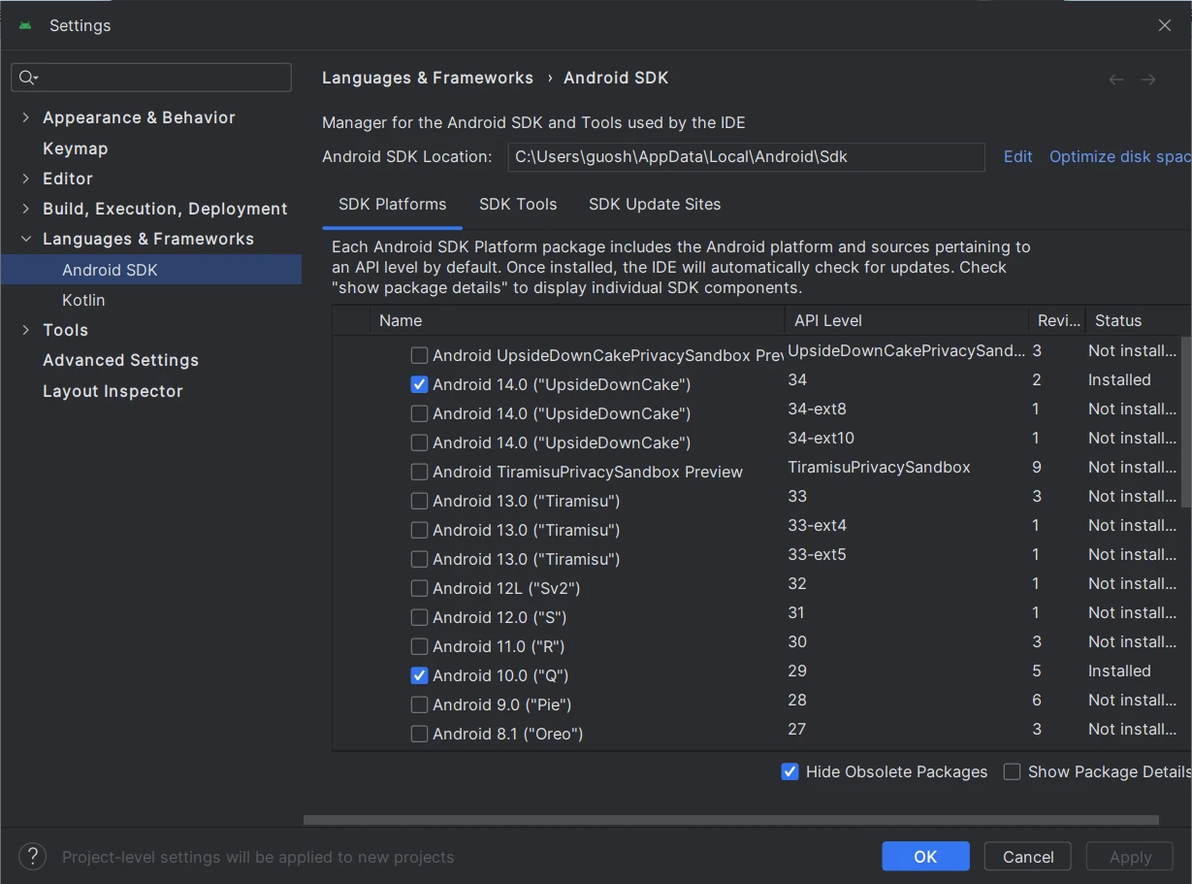Image resolution: width=1192 pixels, height=884 pixels.
Task: Collapse Languages & Frameworks section
Action: click(26, 240)
